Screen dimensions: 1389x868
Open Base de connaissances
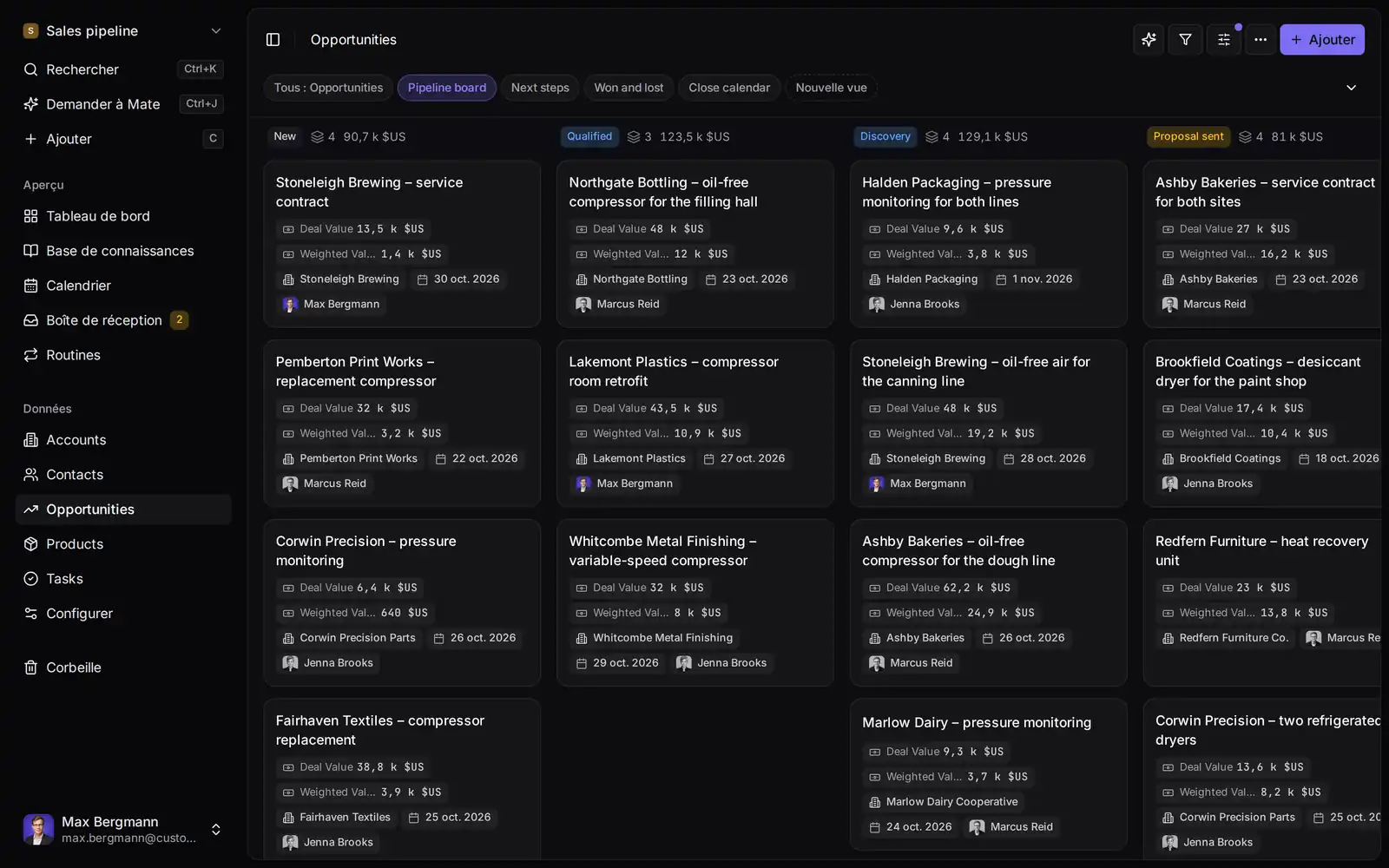[x=123, y=251]
